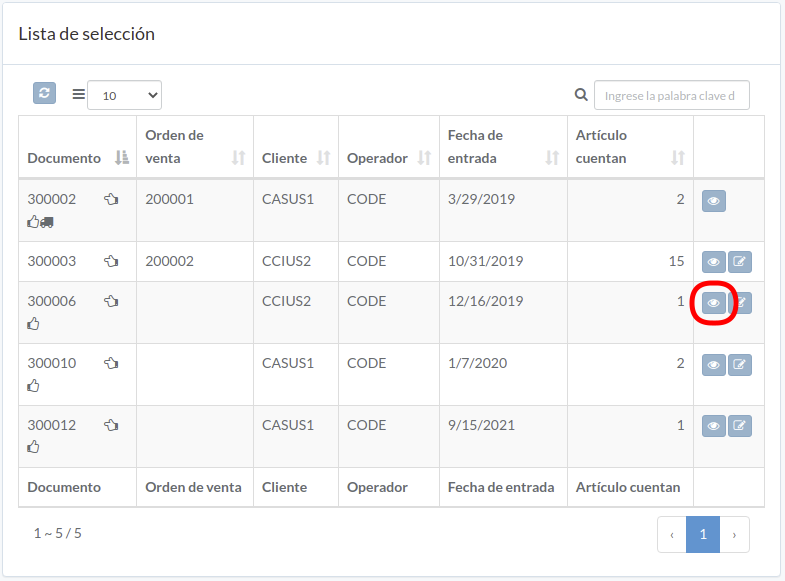Go to next page arrow
This screenshot has width=785, height=581.
pos(734,534)
